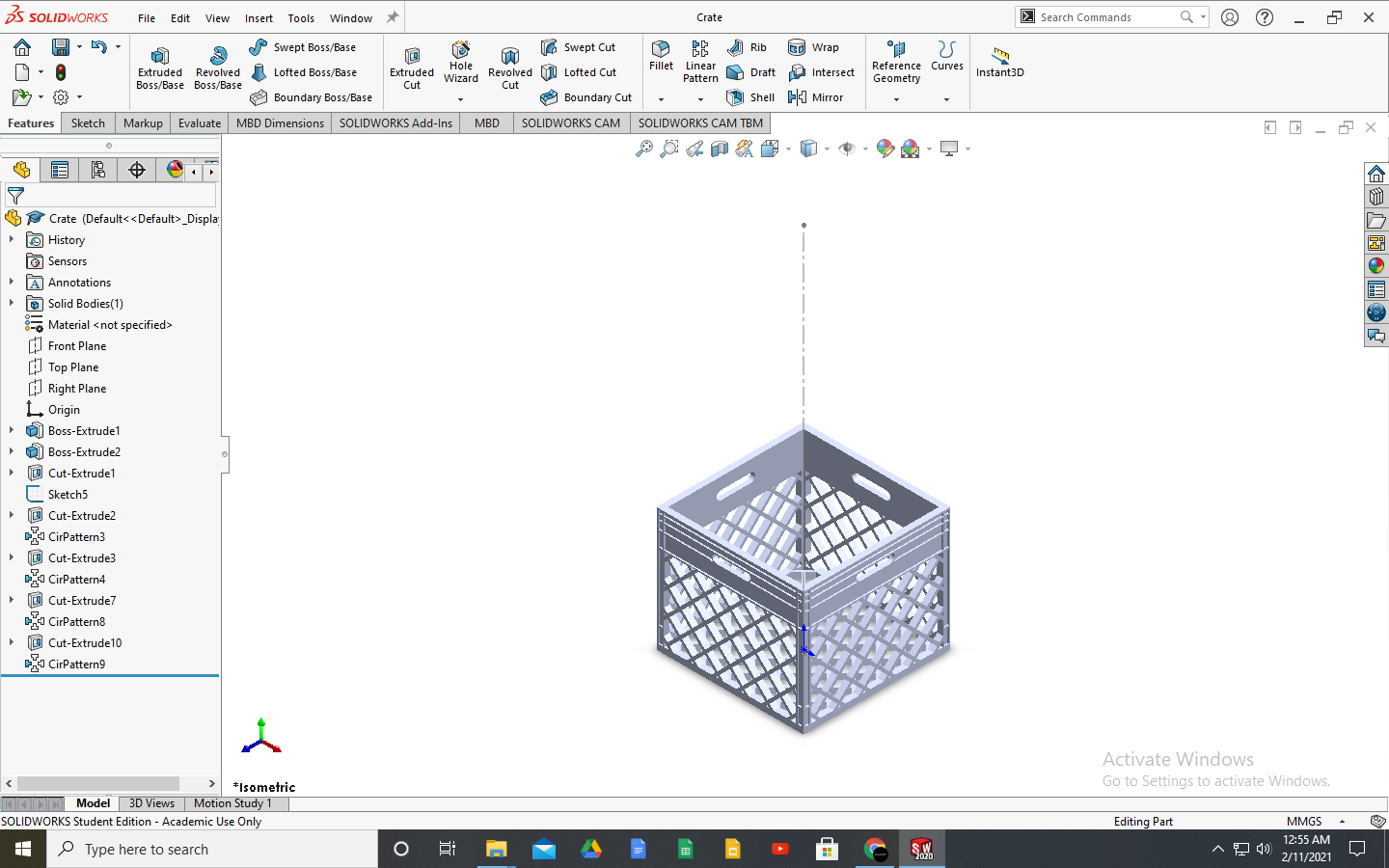Screen dimensions: 1389x868
Task: Choose the Intersect tool
Action: [x=822, y=72]
